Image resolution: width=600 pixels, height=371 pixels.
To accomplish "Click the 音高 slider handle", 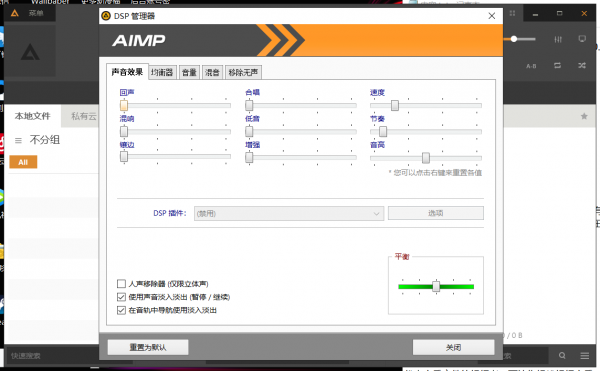I will [426, 158].
